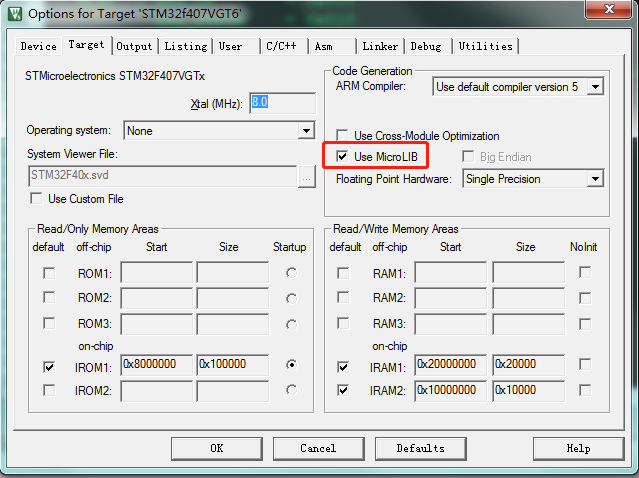This screenshot has width=639, height=478.
Task: Click the IROM2 Start field
Action: click(156, 391)
